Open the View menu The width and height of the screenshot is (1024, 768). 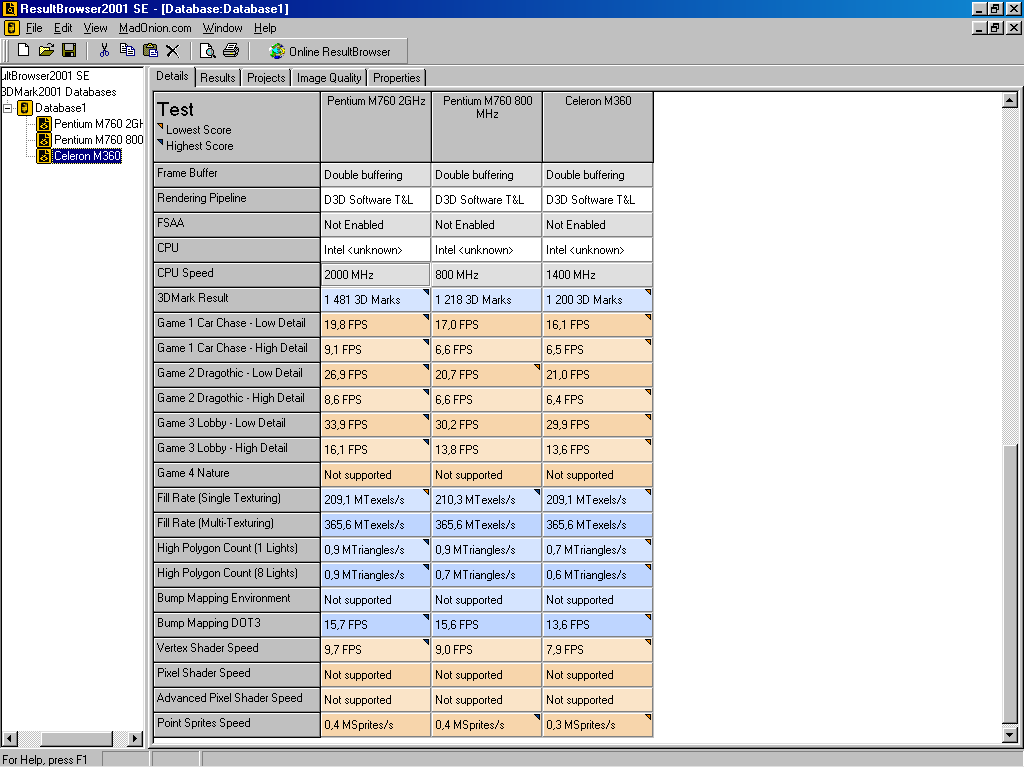95,28
